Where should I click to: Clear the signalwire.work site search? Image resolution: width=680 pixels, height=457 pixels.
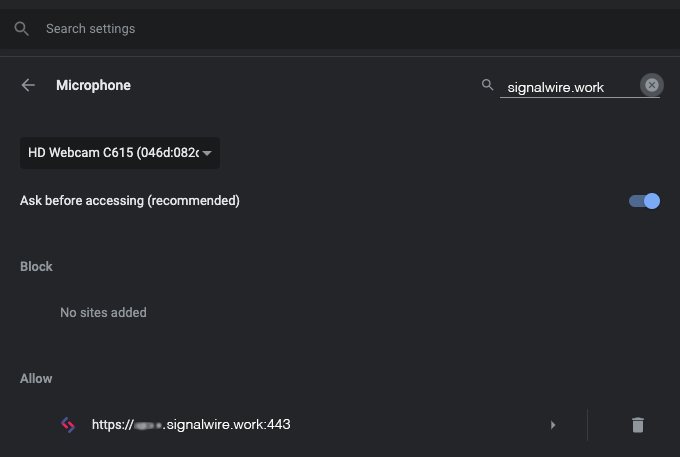click(651, 85)
